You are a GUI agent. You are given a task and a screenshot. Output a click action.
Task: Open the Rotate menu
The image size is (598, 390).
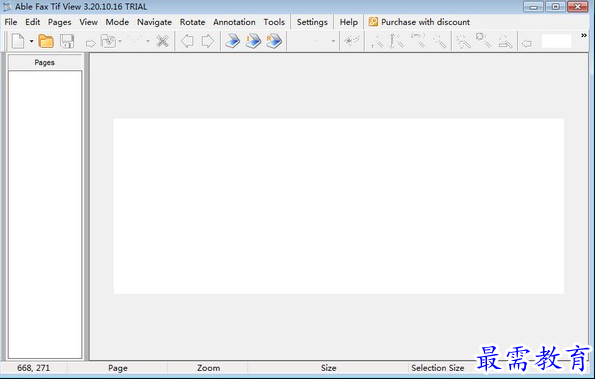tap(192, 22)
